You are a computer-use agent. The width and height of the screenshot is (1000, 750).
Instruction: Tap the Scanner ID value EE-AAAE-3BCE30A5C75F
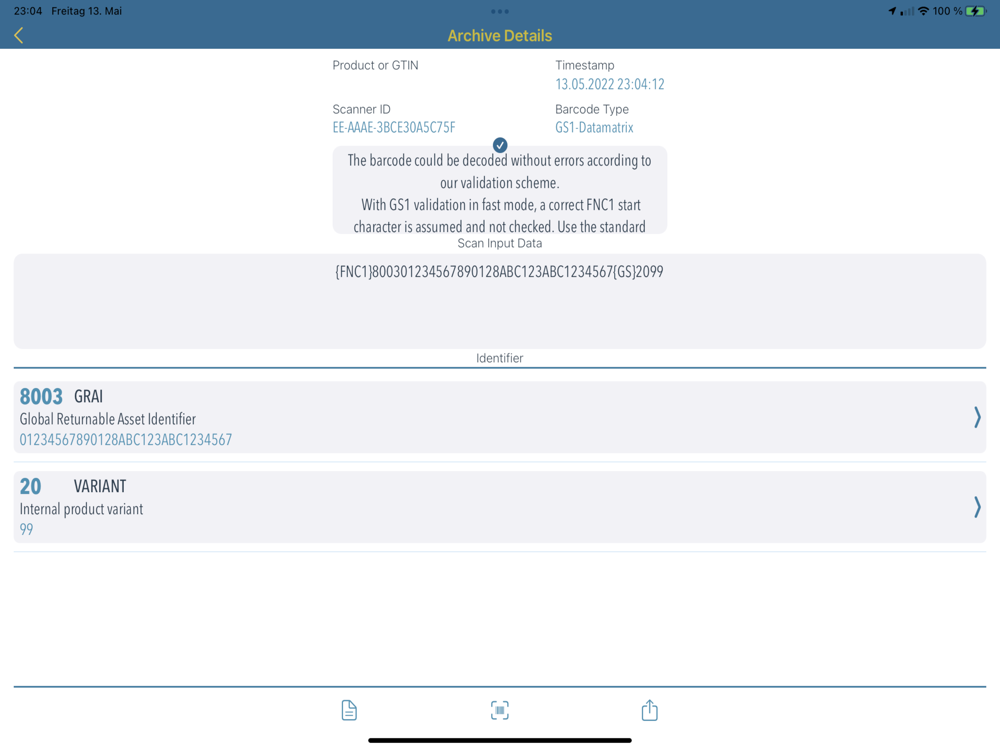[x=394, y=128]
